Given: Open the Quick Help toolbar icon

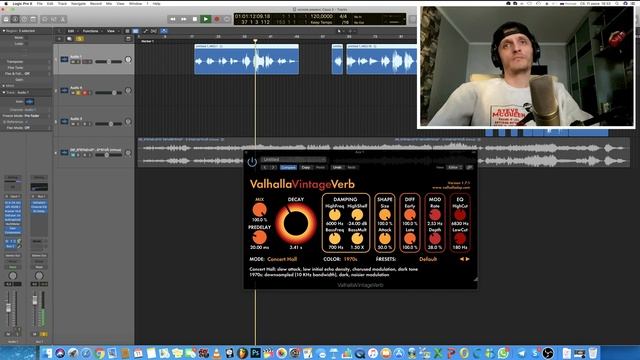Looking at the screenshot, I should coord(24,19).
